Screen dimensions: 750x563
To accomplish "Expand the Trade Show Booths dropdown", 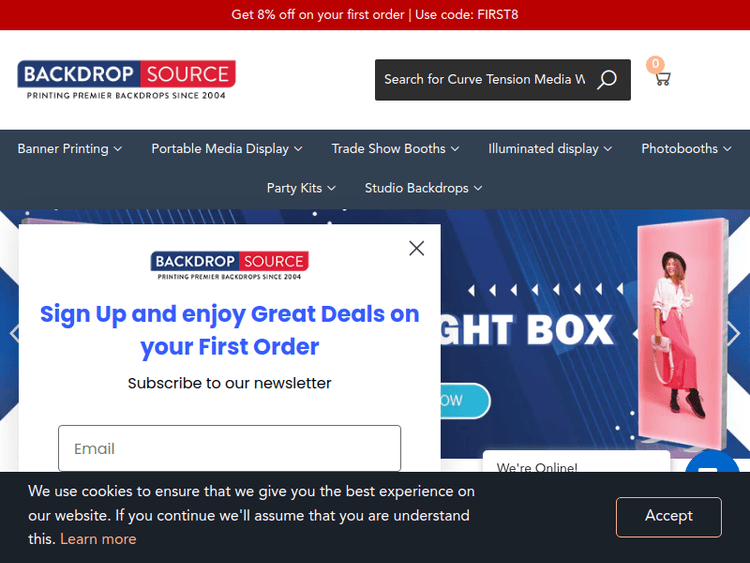I will click(x=395, y=149).
